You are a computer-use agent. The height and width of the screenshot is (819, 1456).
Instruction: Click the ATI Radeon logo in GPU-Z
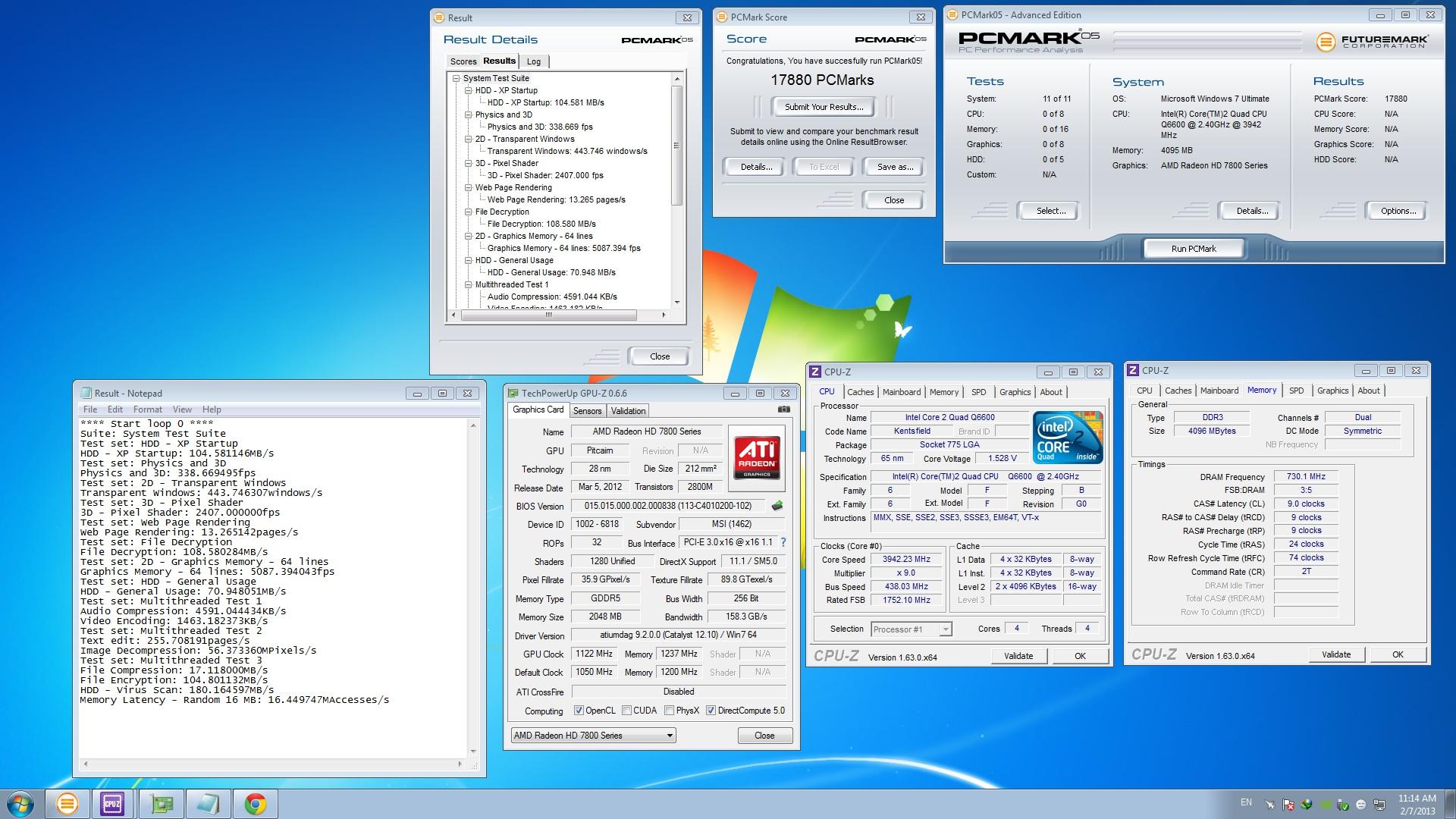point(757,458)
